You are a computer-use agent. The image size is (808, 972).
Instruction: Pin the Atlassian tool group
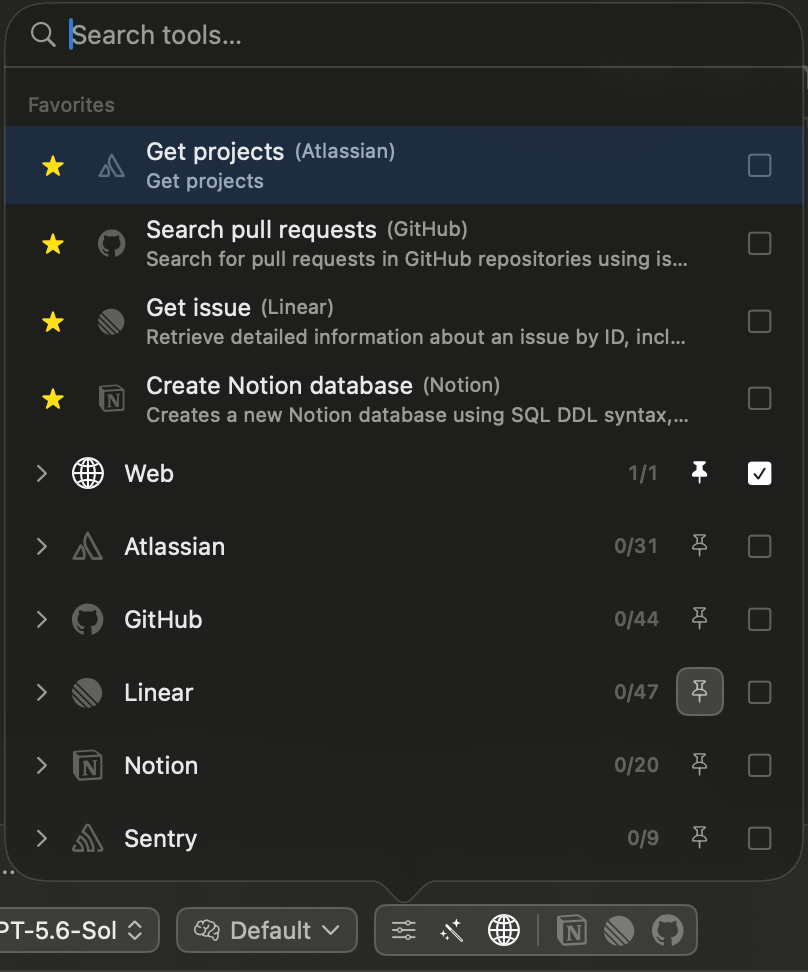coord(699,546)
